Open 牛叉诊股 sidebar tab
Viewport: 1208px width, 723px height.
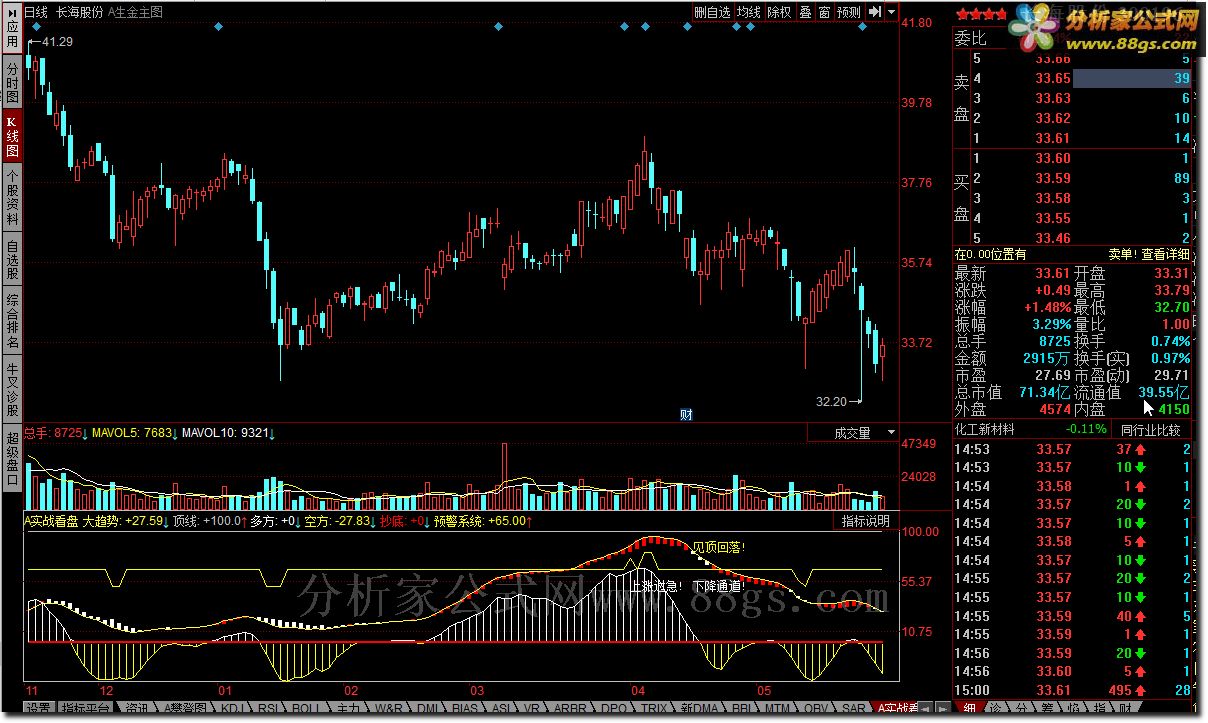click(x=12, y=389)
